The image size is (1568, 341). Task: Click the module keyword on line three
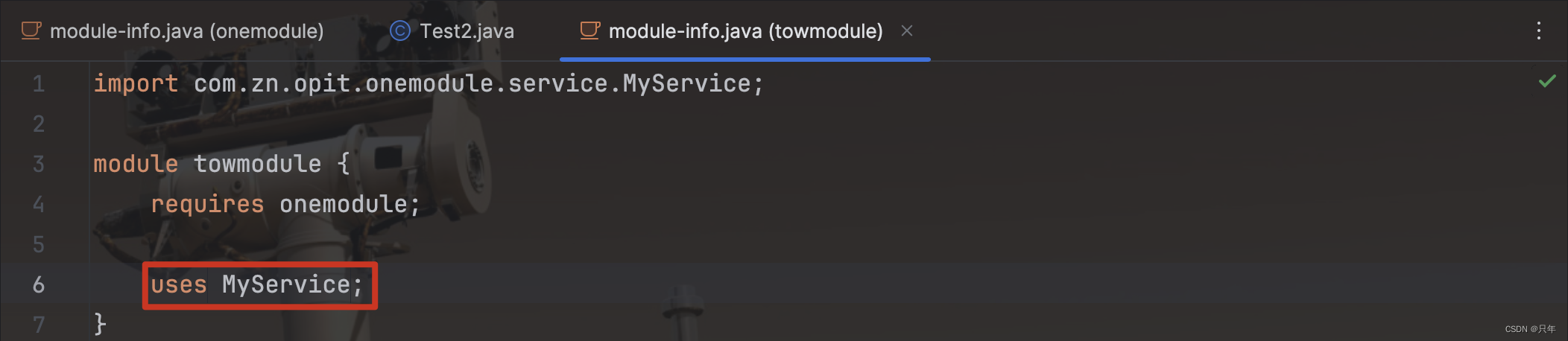coord(136,164)
